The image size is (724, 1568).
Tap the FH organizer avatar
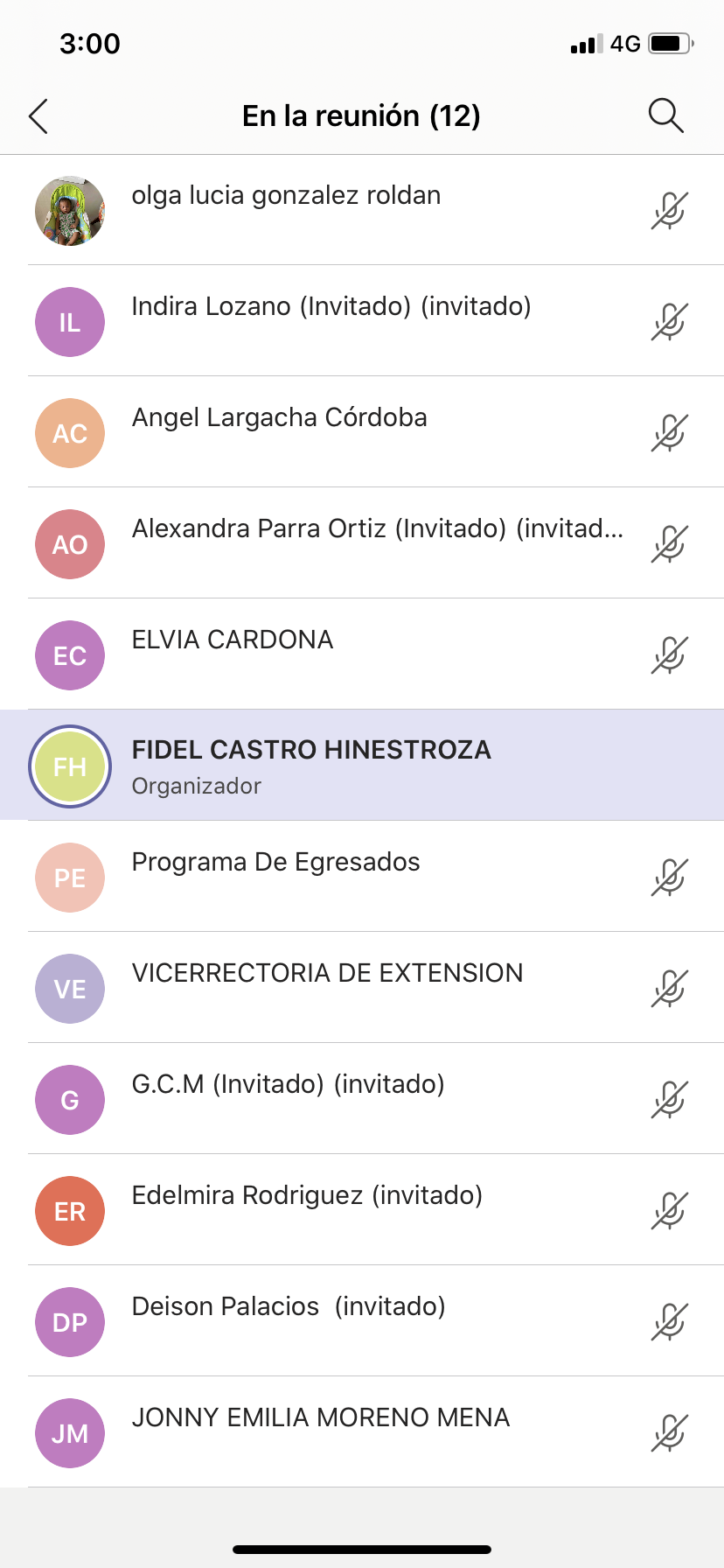(x=70, y=766)
